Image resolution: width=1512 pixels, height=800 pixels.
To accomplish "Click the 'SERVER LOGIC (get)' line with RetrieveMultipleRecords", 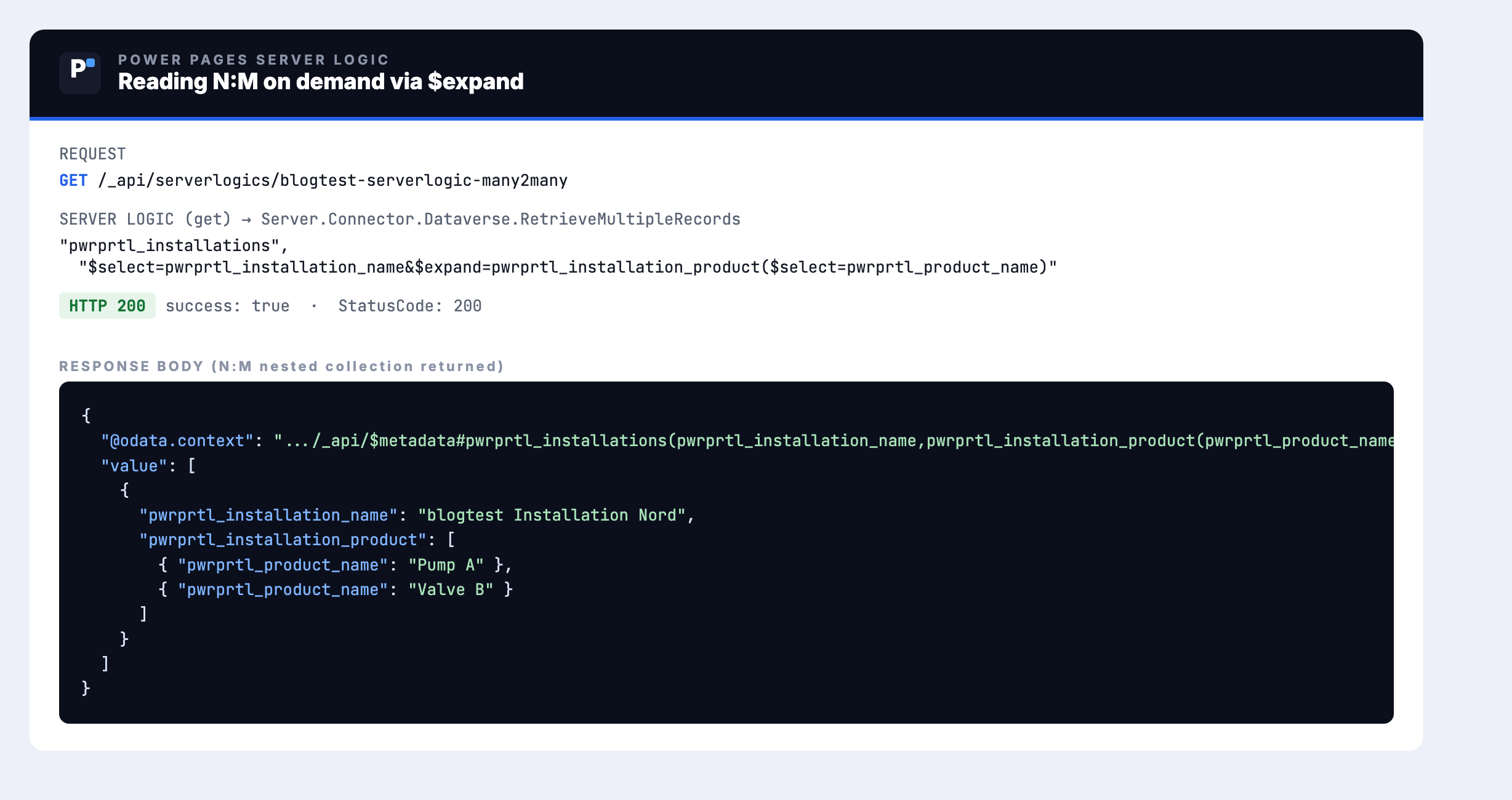I will coord(400,219).
